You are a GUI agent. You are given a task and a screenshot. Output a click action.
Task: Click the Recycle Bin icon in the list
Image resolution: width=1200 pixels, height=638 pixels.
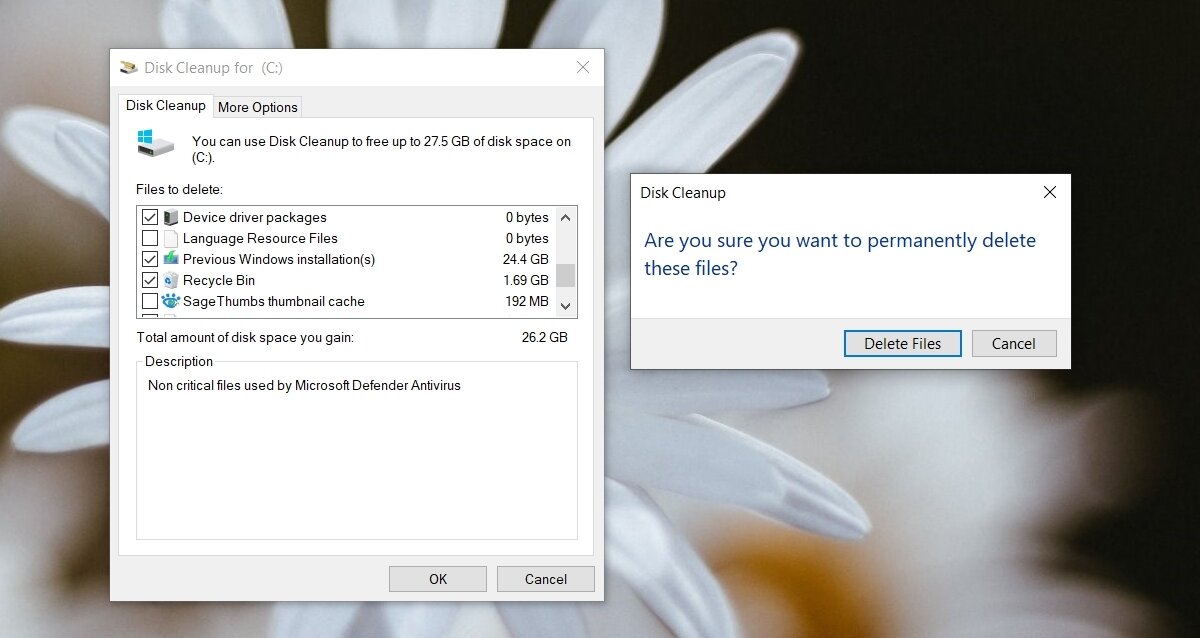point(170,280)
